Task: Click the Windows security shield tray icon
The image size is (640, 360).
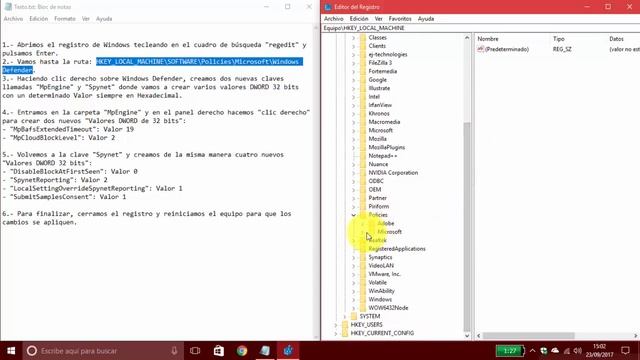Action: (544, 351)
